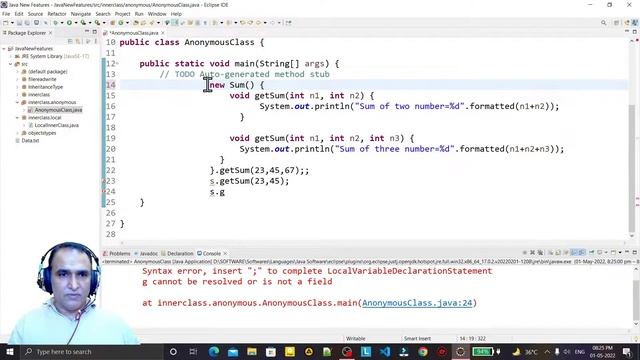
Task: Click the Save All toolbar icon
Action: tap(27, 22)
